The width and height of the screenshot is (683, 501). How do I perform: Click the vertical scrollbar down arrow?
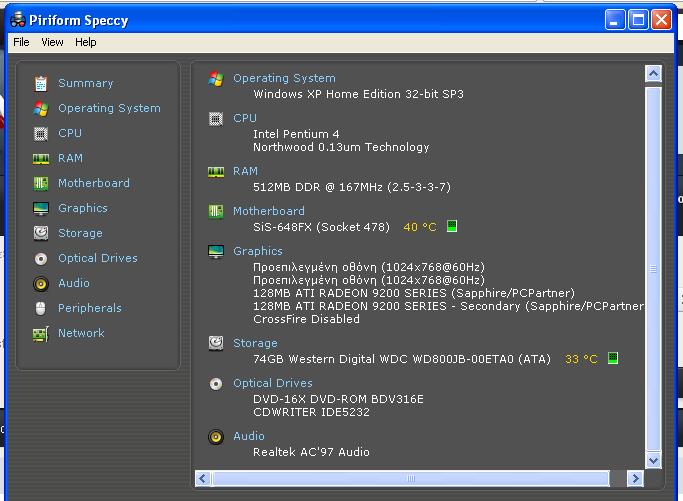point(653,460)
